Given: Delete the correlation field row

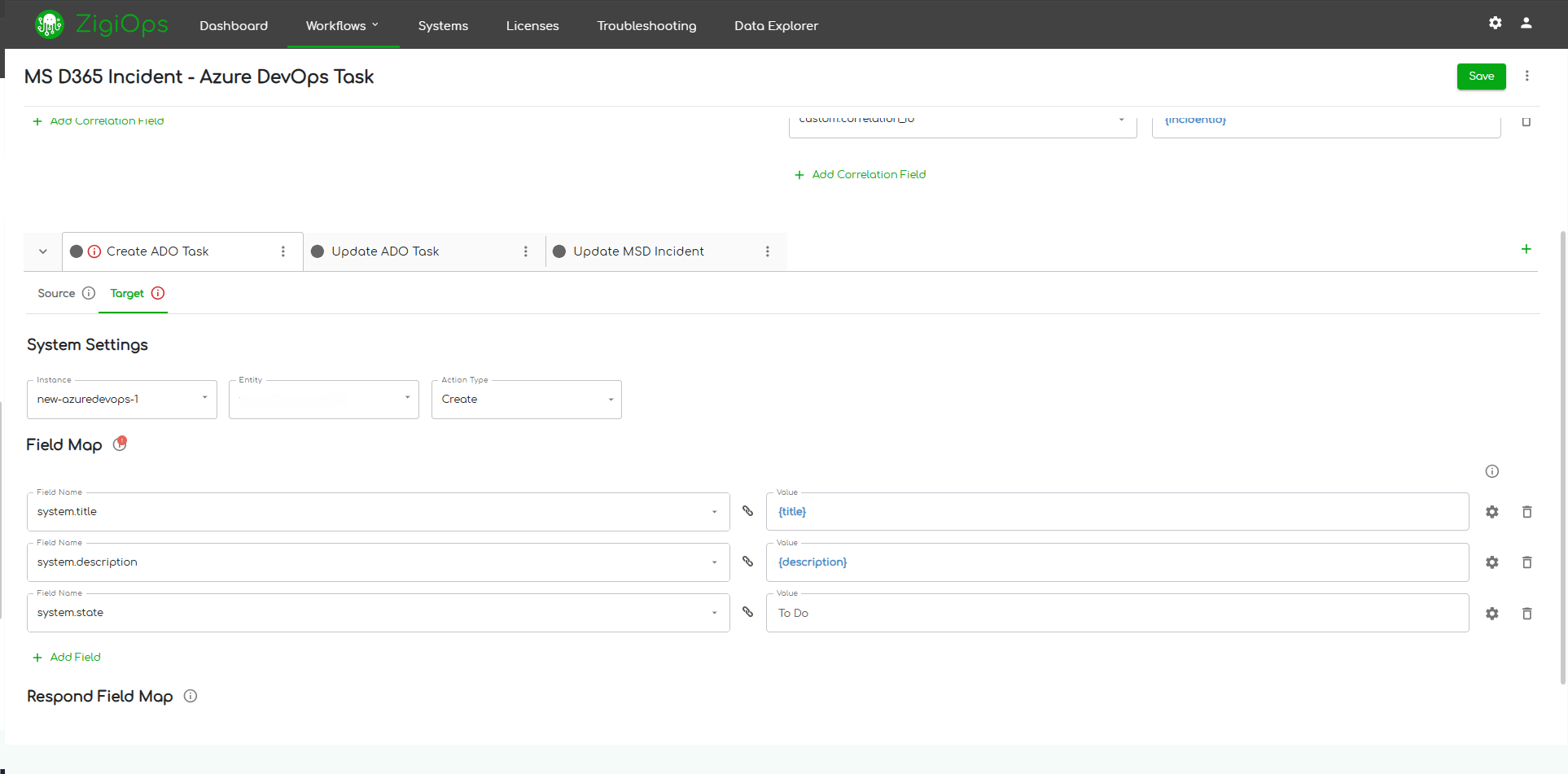Looking at the screenshot, I should [1526, 121].
